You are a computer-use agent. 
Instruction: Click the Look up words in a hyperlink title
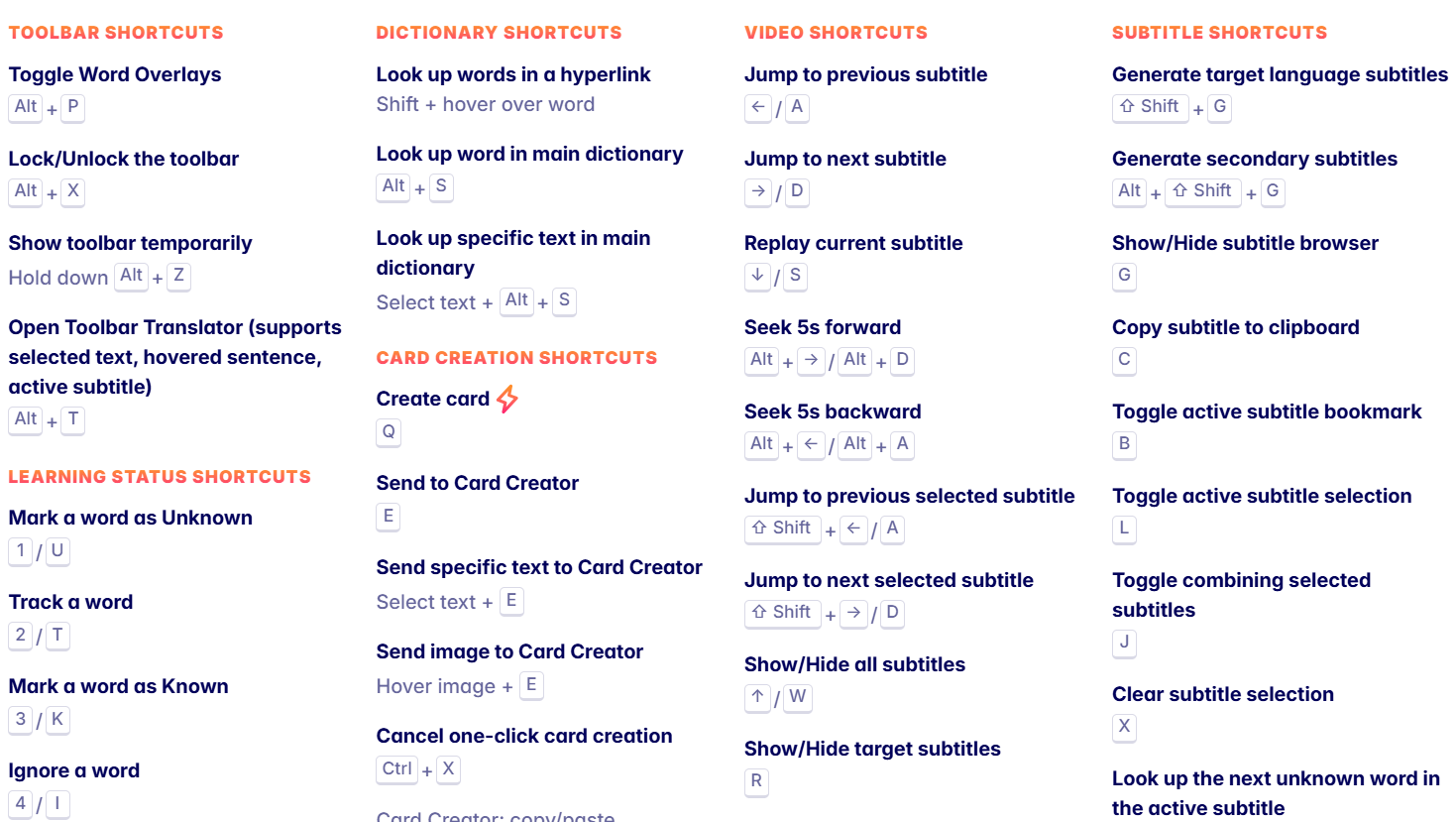click(x=513, y=74)
